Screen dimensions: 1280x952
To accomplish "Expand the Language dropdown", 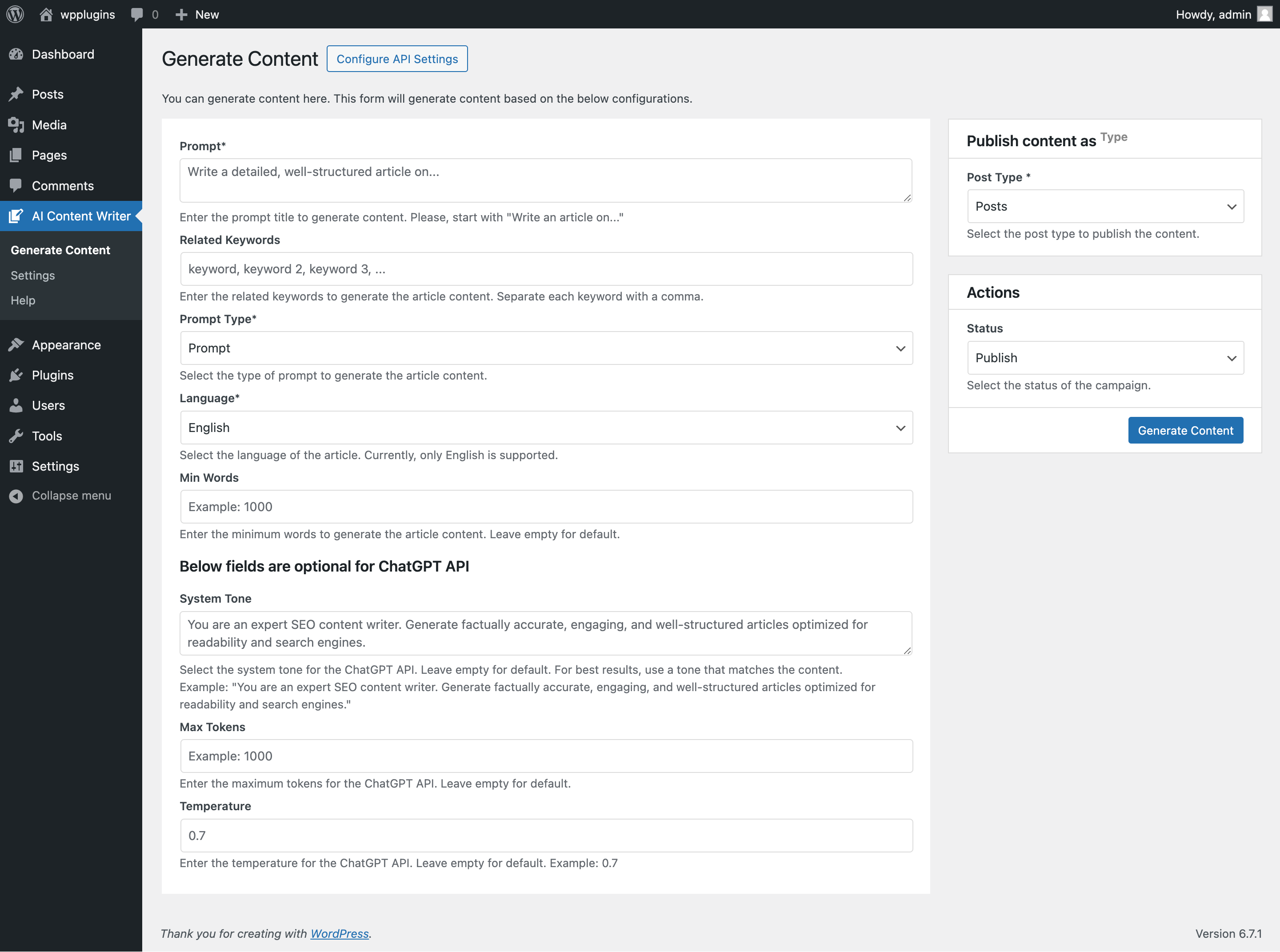I will point(546,428).
